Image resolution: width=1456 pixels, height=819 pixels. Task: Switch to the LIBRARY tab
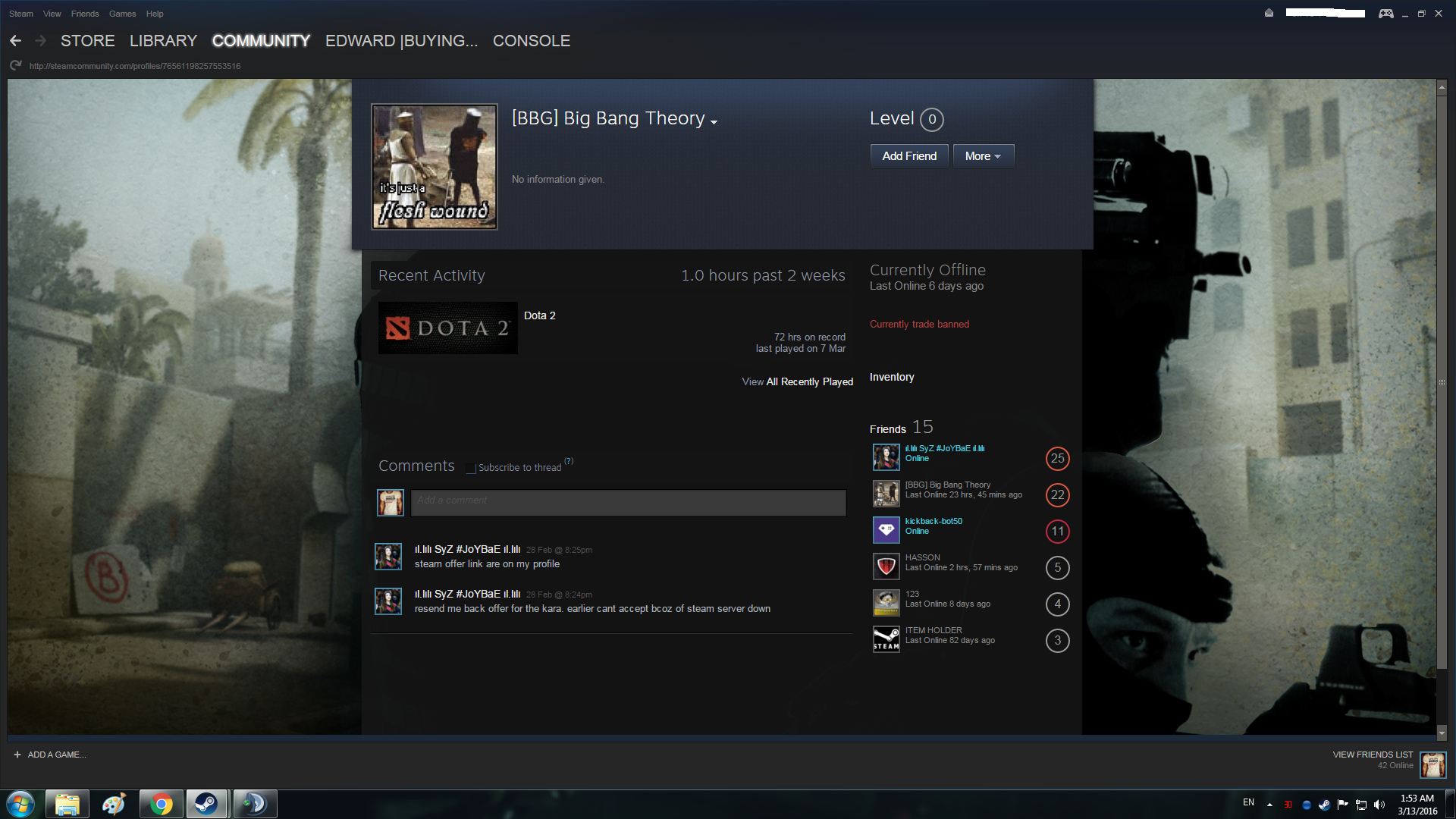tap(163, 41)
